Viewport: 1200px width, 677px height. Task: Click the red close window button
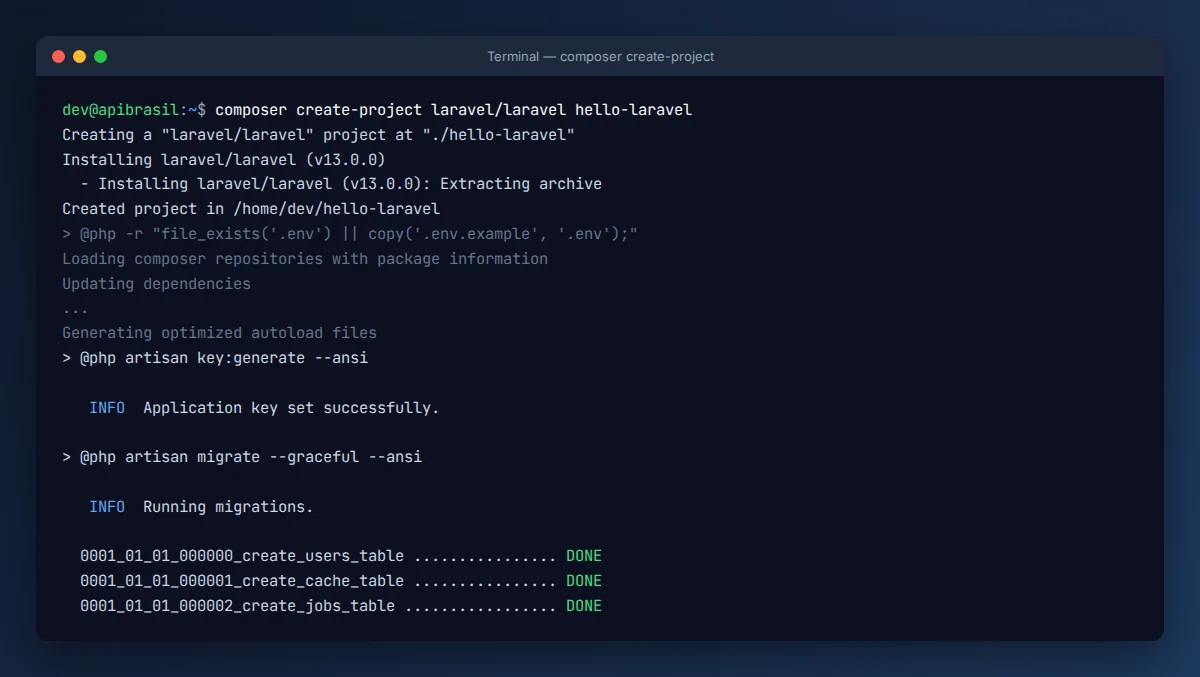(58, 57)
